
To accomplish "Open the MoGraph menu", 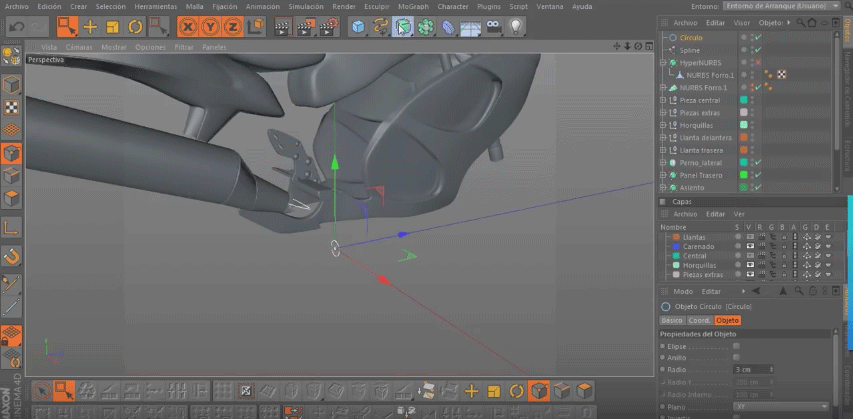I will pos(412,6).
